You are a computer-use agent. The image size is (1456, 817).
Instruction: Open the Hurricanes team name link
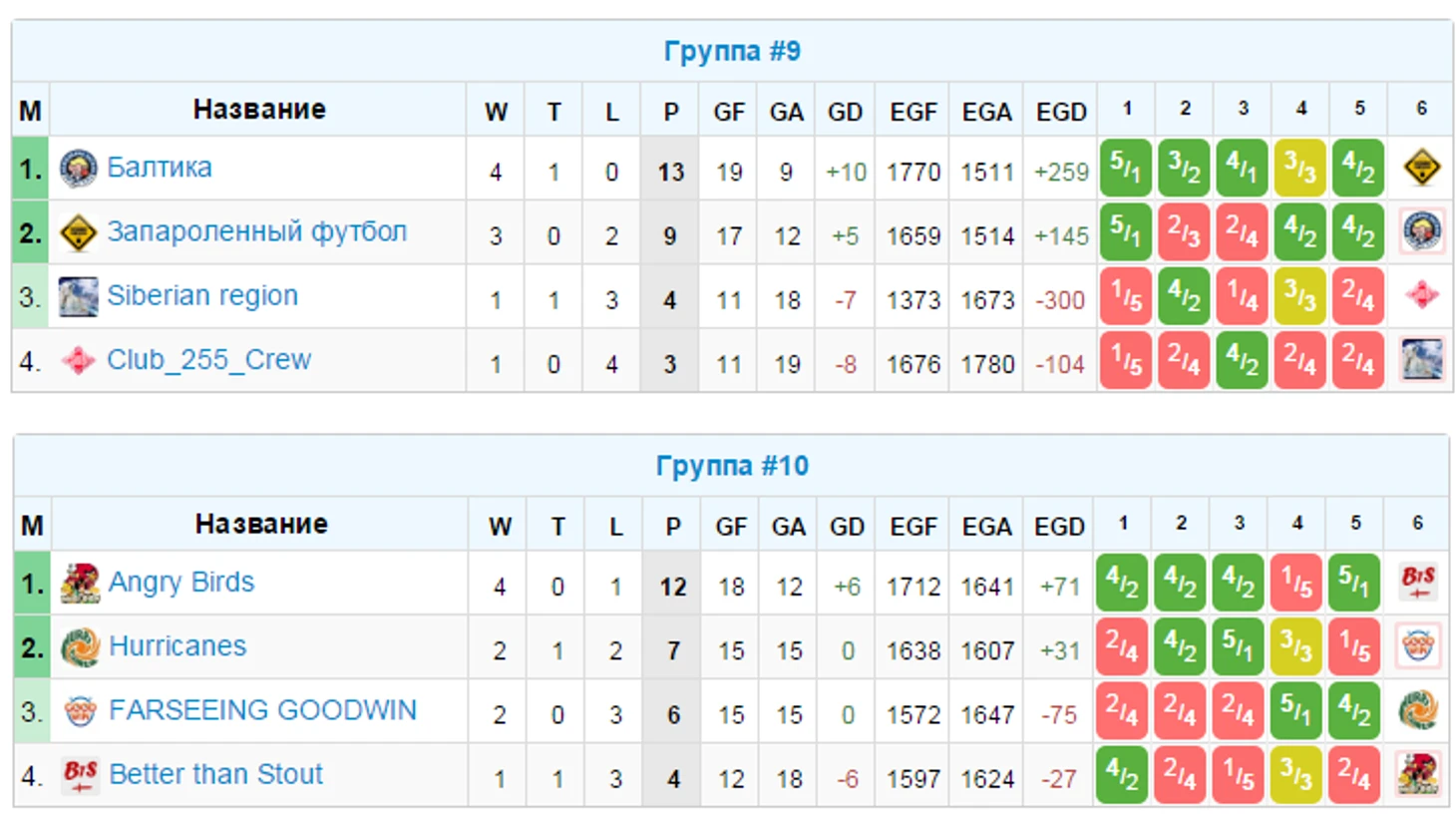point(178,646)
